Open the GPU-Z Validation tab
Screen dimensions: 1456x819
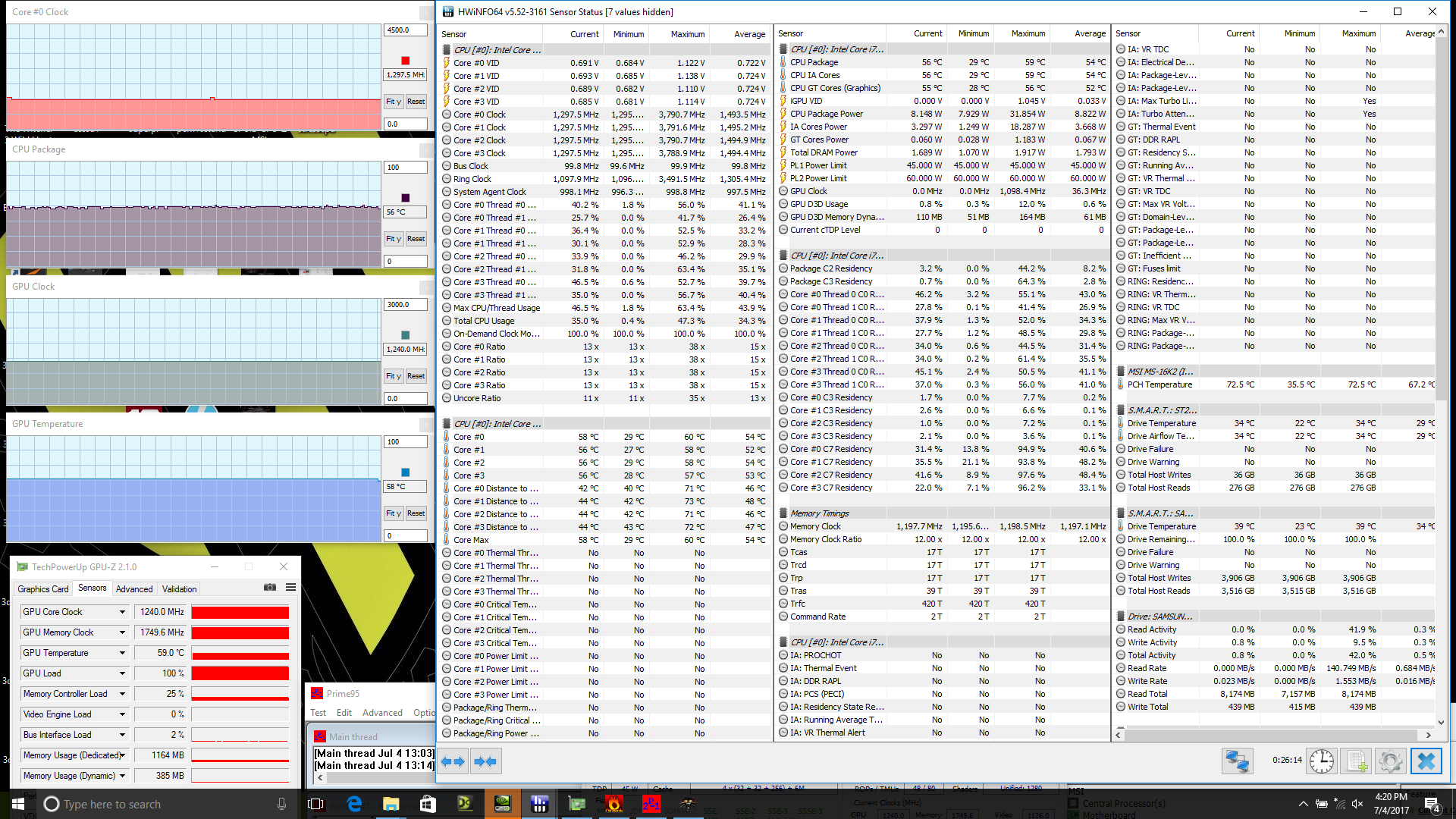(179, 589)
